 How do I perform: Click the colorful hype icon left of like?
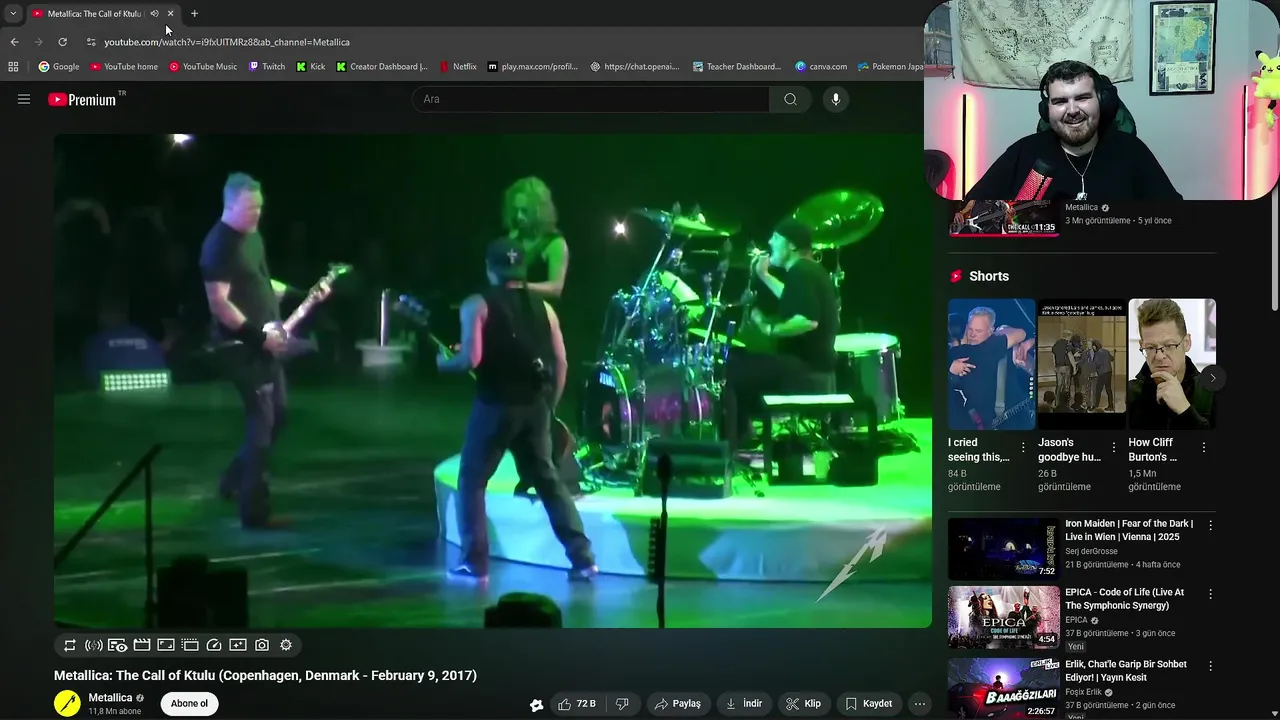coord(537,704)
